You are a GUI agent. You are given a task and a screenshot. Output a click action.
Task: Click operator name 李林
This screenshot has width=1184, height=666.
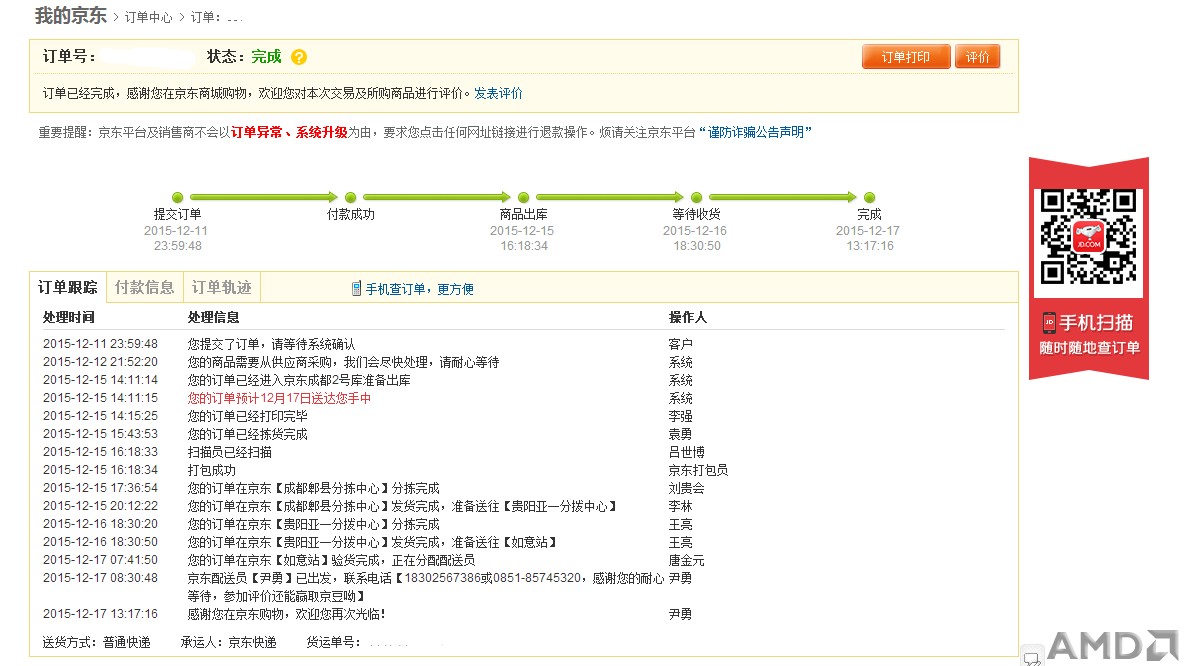[x=680, y=507]
